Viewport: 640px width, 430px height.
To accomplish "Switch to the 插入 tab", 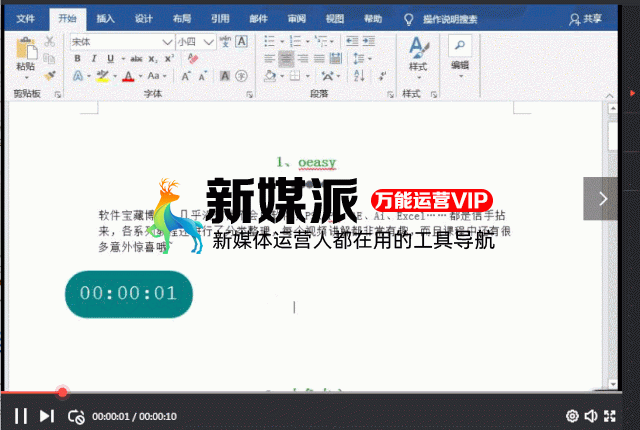I will pos(105,19).
